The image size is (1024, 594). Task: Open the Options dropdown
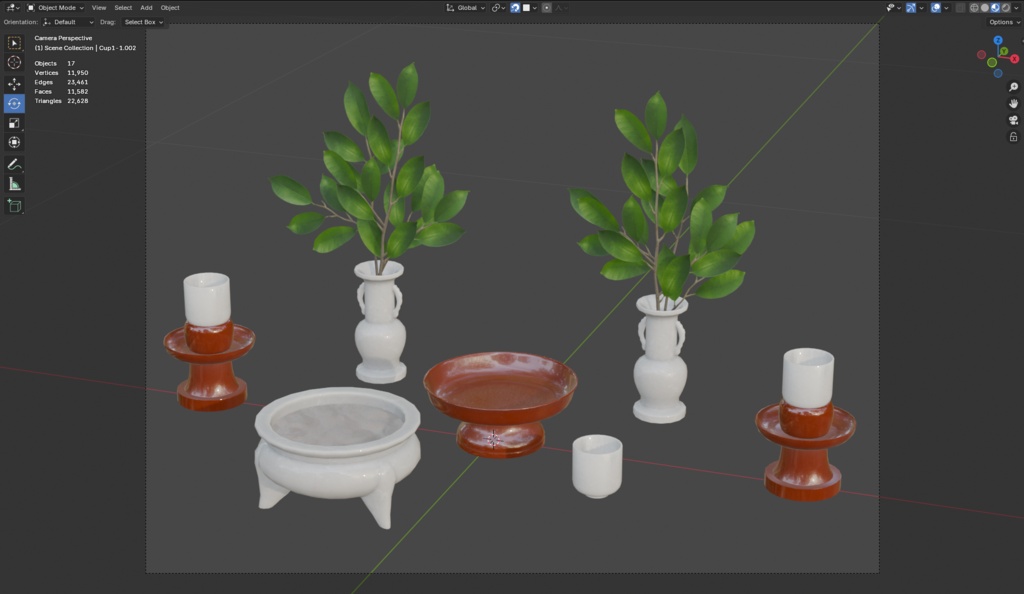coord(1004,22)
